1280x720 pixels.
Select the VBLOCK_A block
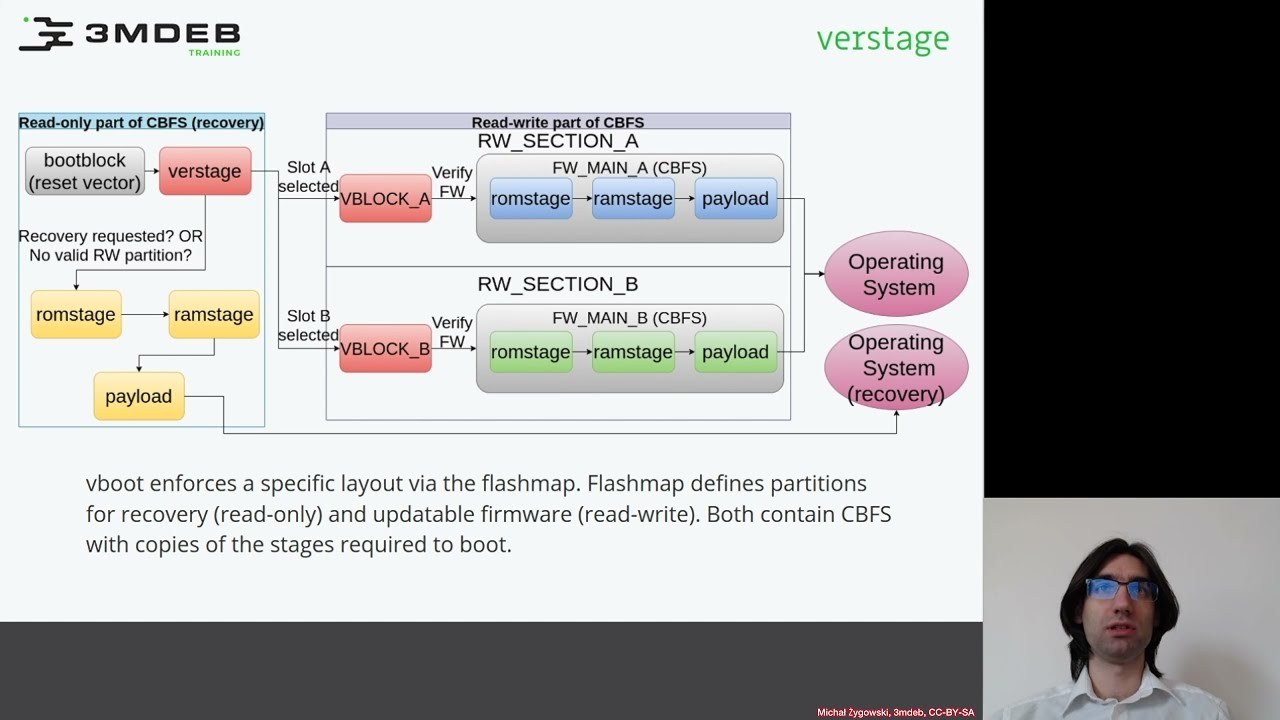point(385,199)
